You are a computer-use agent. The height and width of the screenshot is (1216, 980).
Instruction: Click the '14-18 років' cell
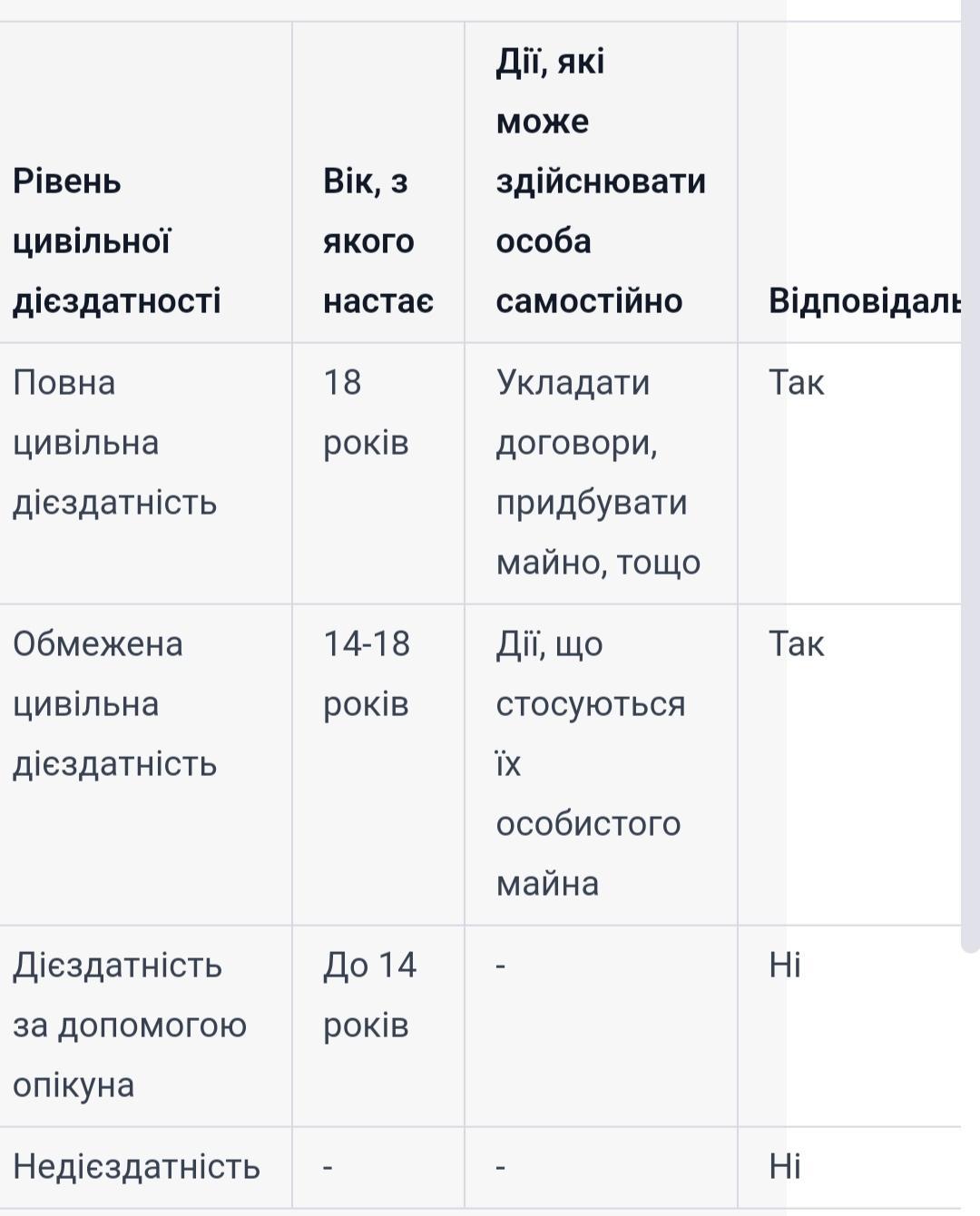367,674
